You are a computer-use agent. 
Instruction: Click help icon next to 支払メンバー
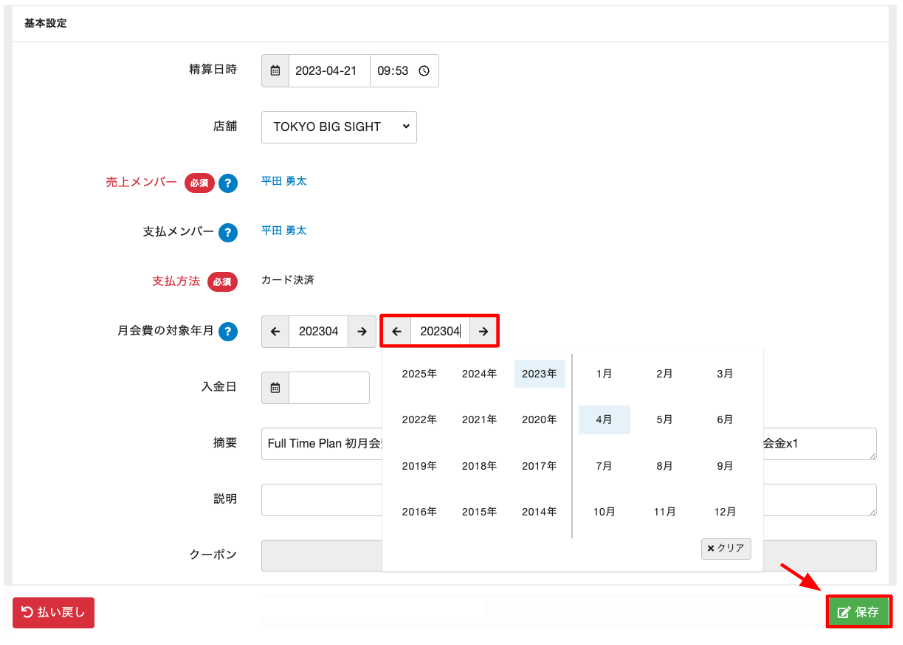(228, 232)
